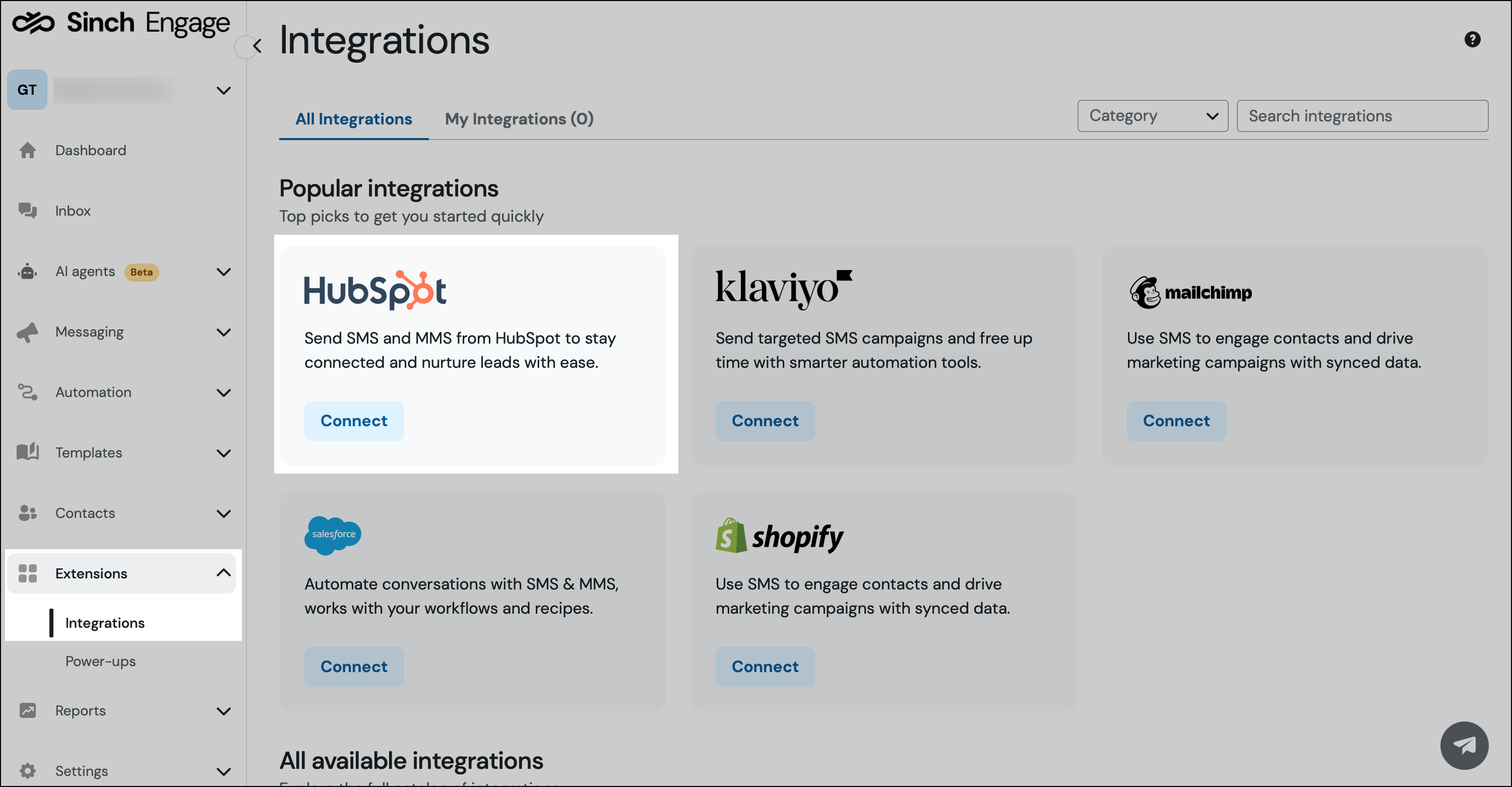Click the Automation flow icon
The image size is (1512, 787).
coord(27,392)
